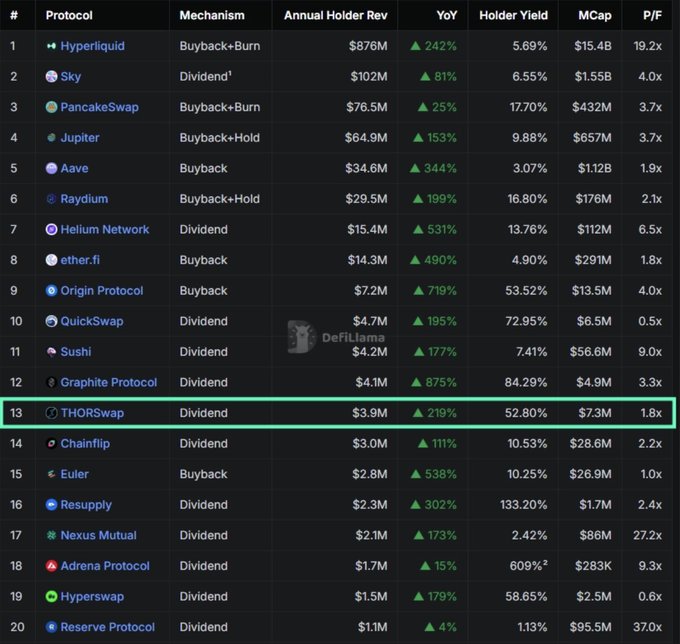Screen dimensions: 680x644
Task: Click the Sky protocol logo icon
Action: (51, 76)
